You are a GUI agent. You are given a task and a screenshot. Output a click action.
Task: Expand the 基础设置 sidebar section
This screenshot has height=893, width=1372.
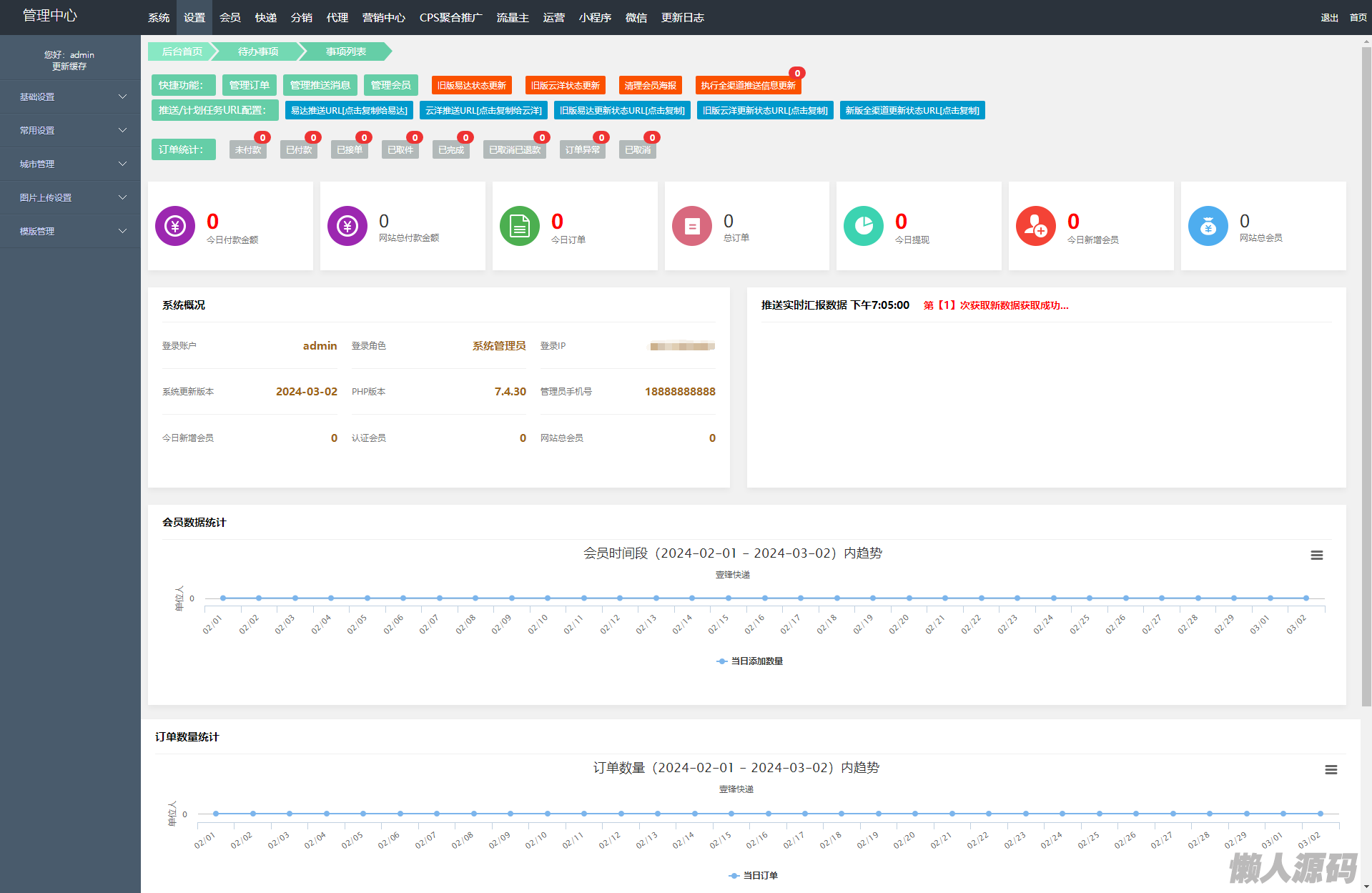[x=70, y=97]
